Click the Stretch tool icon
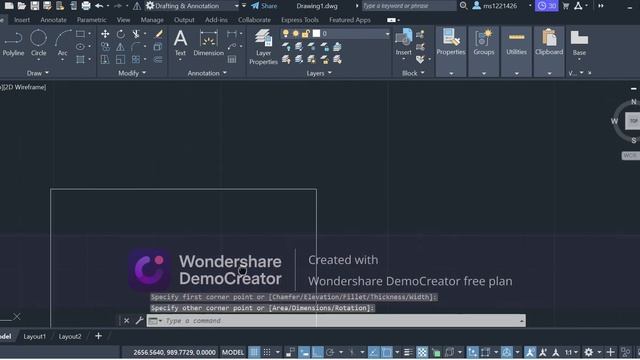This screenshot has height=360, width=640. pos(105,60)
